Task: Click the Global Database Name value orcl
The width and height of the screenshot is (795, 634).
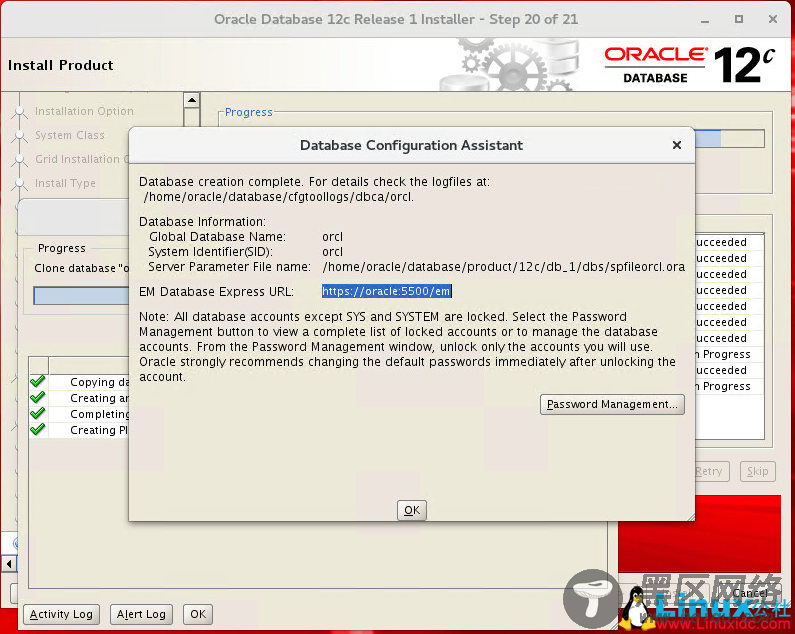Action: coord(333,237)
